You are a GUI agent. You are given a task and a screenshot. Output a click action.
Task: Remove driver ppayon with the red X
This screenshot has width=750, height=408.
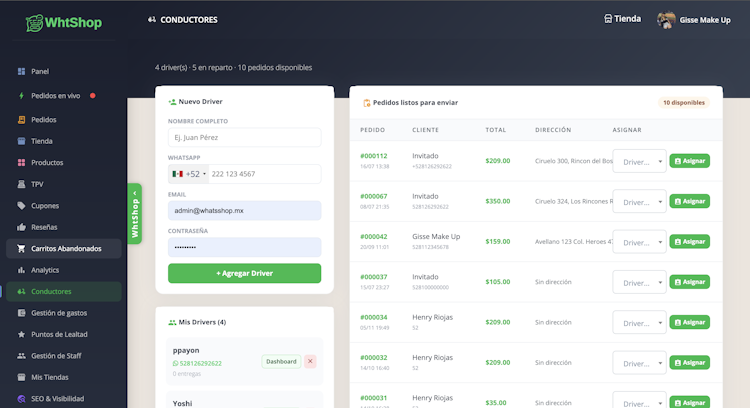[310, 362]
